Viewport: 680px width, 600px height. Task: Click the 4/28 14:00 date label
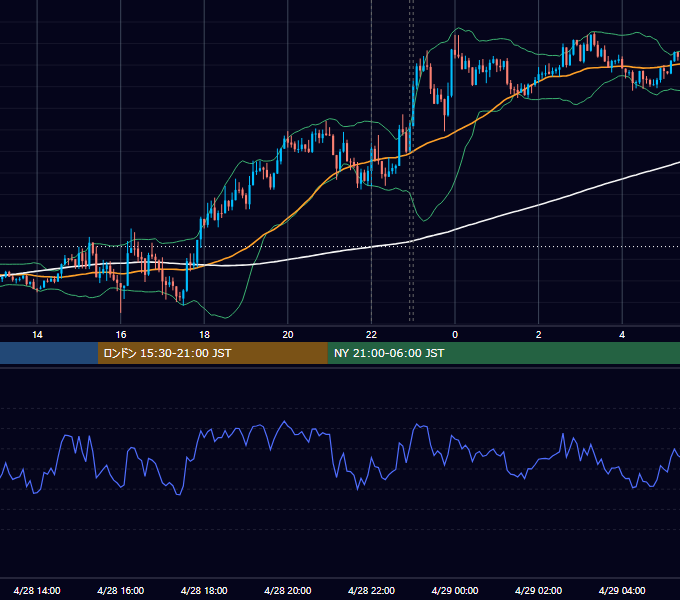(37, 590)
